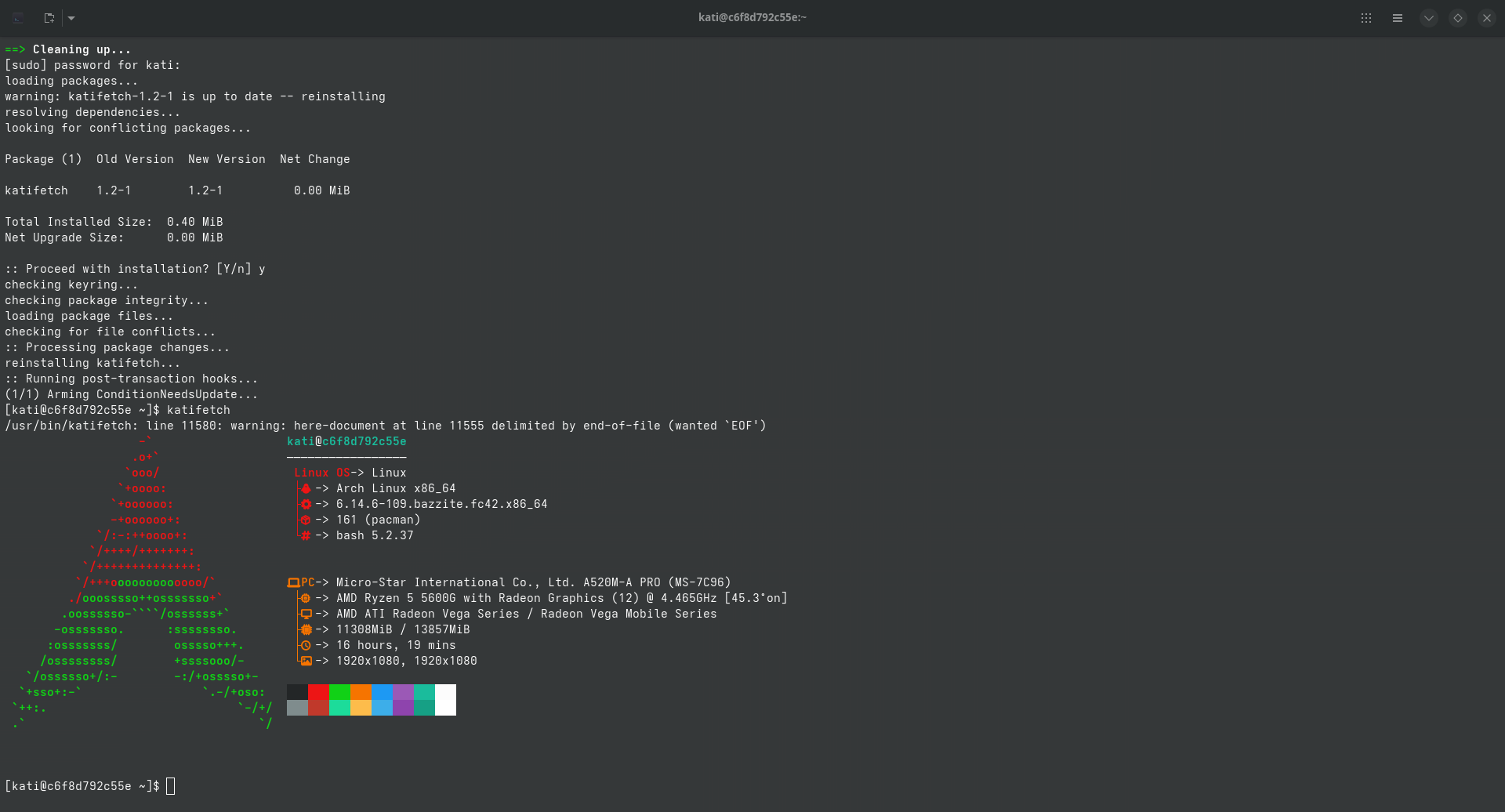The width and height of the screenshot is (1505, 812).
Task: Click the memory icon beside 11308MiB / 13857MiB
Action: (x=306, y=629)
